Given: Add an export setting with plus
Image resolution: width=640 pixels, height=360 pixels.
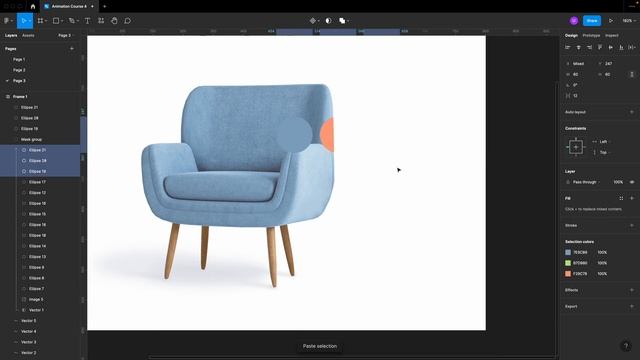Looking at the screenshot, I should 632,306.
